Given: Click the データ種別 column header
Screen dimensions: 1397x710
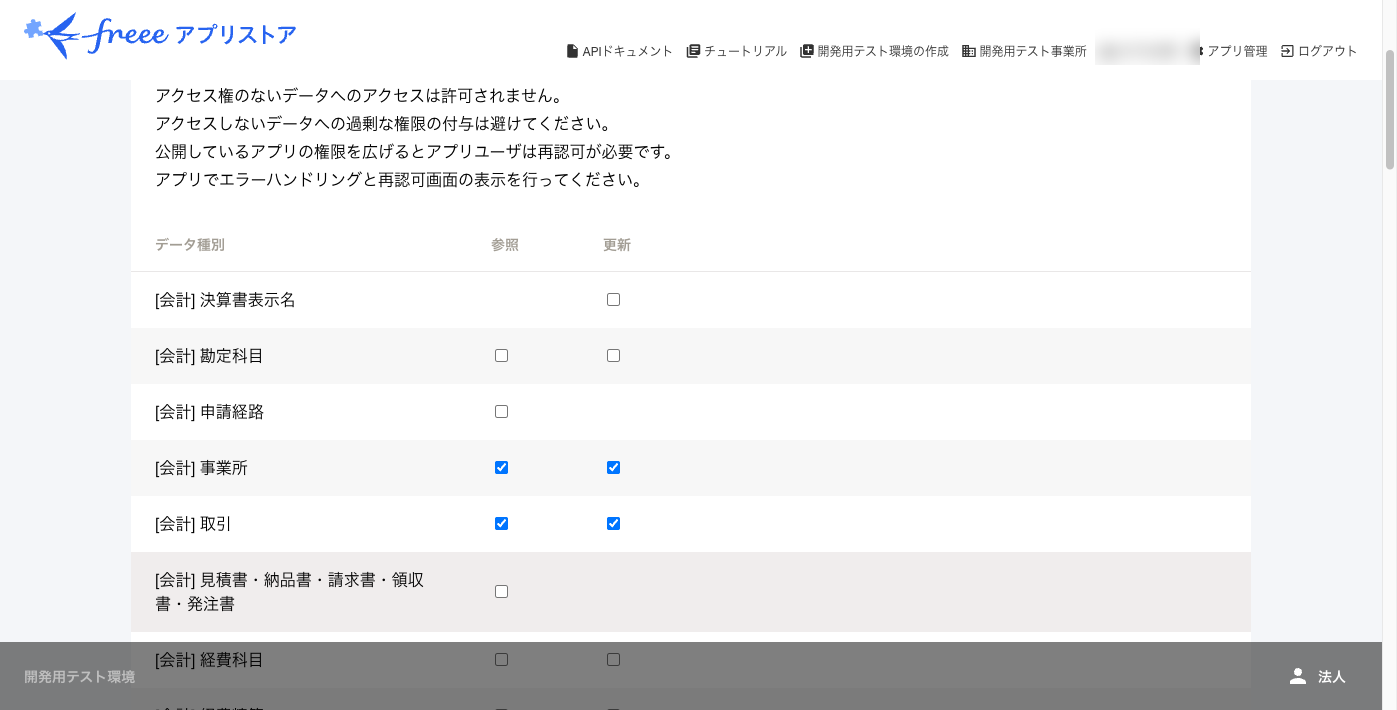Looking at the screenshot, I should coord(189,245).
